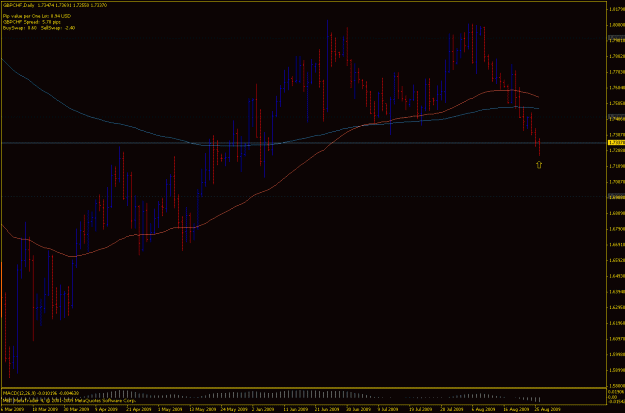Click the '16 Aug 2009' date label
Viewport: 625px width, 413px height.
(x=515, y=409)
